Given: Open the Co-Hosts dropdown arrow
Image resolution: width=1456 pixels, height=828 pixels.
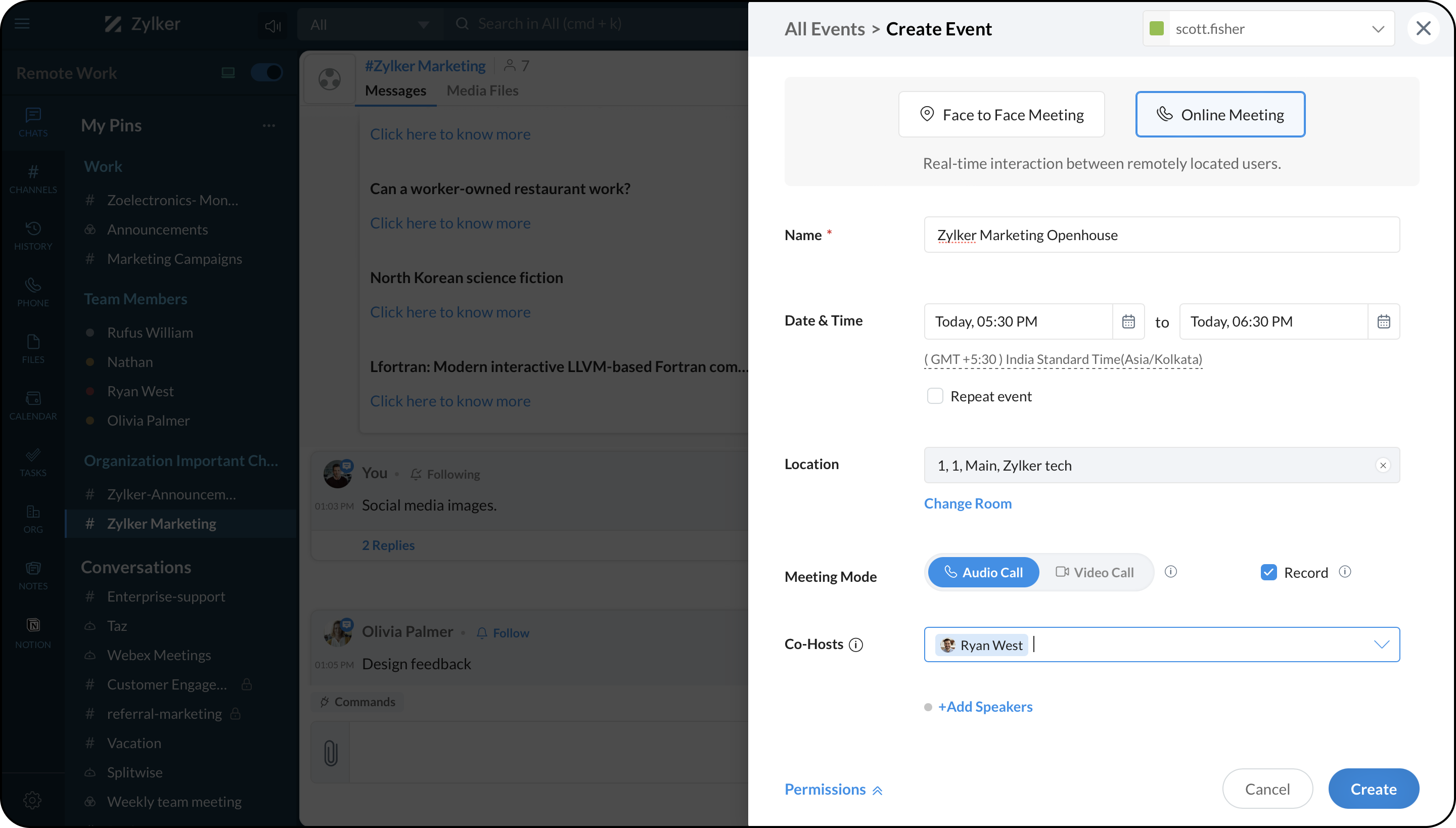Looking at the screenshot, I should (x=1382, y=644).
